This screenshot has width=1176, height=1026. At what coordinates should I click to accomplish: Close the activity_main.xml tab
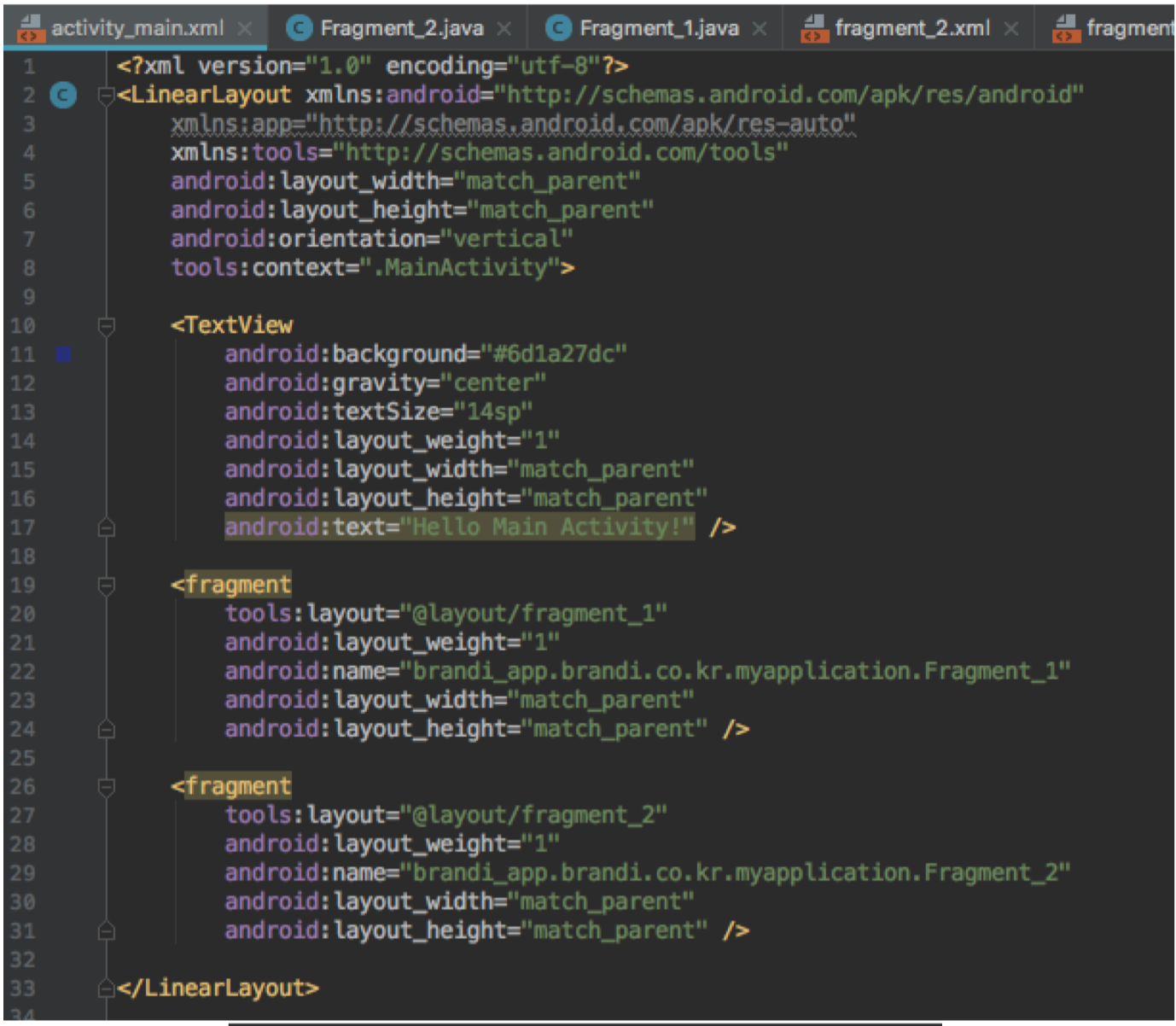pyautogui.click(x=245, y=29)
